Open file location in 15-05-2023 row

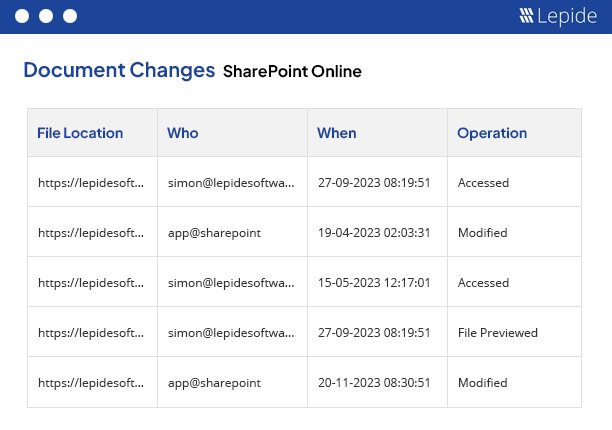(x=91, y=283)
